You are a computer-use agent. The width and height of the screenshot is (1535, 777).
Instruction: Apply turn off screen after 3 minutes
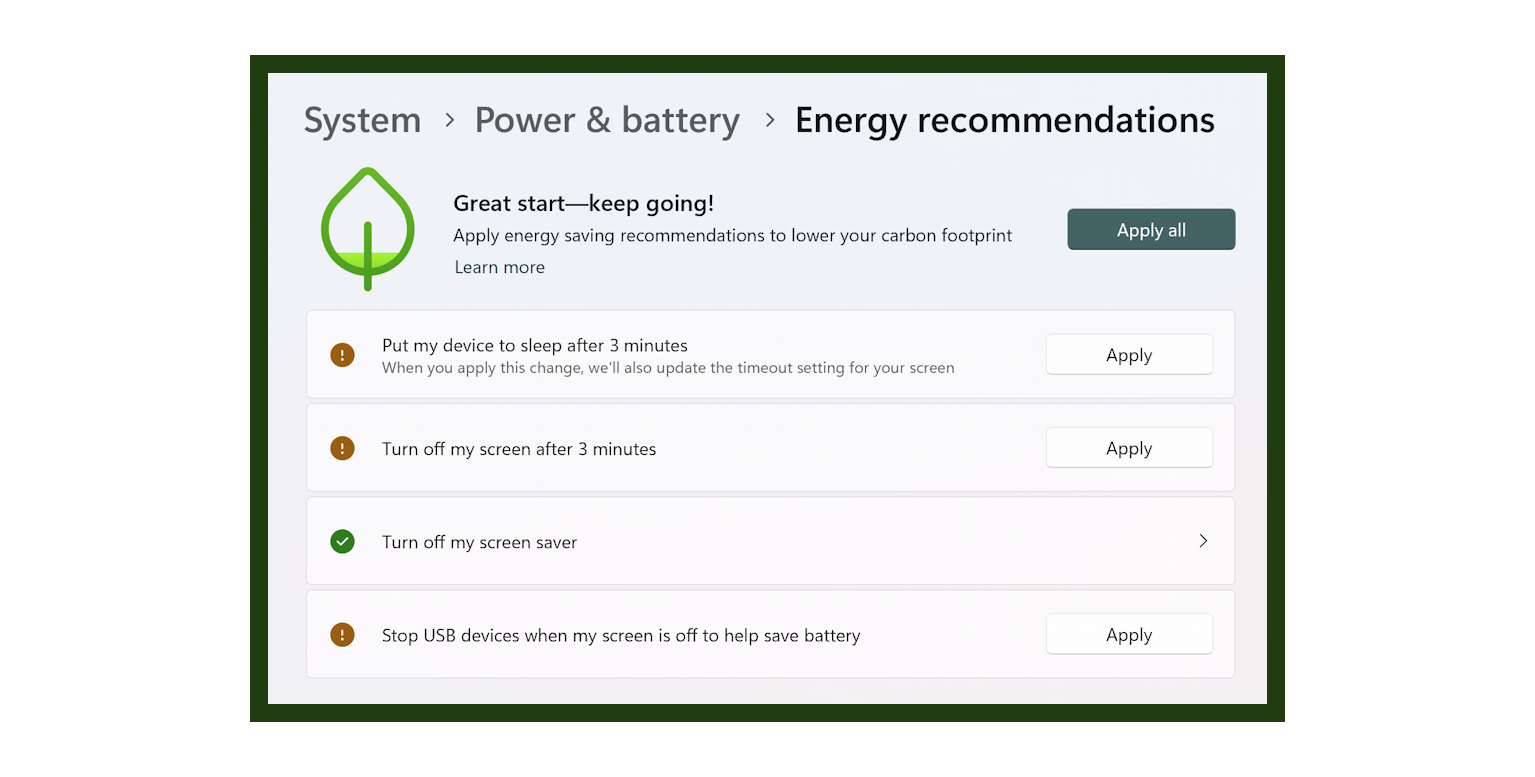pyautogui.click(x=1129, y=448)
